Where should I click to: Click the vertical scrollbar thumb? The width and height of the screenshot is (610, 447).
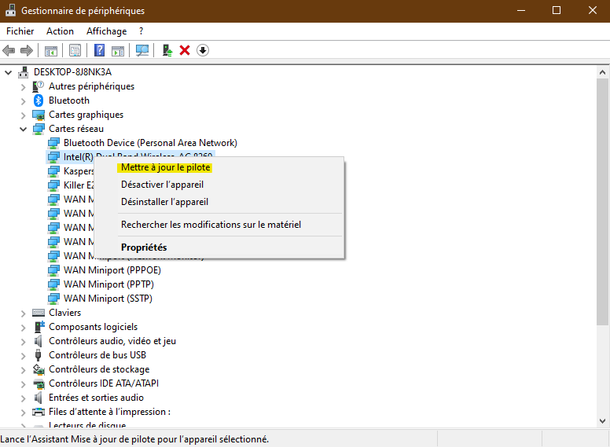602,201
